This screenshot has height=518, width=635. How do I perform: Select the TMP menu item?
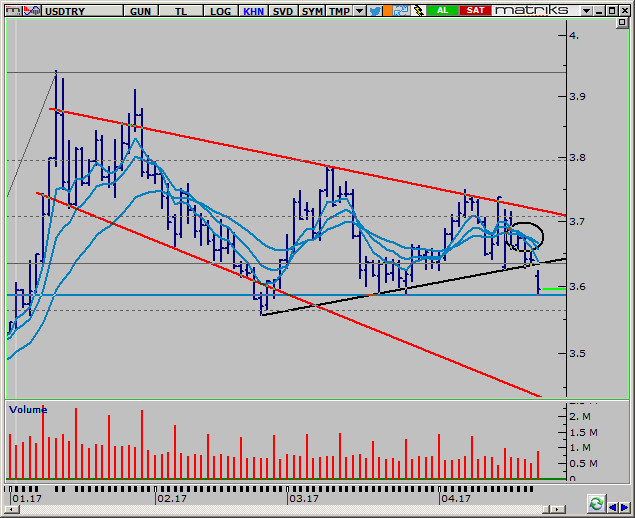click(340, 10)
